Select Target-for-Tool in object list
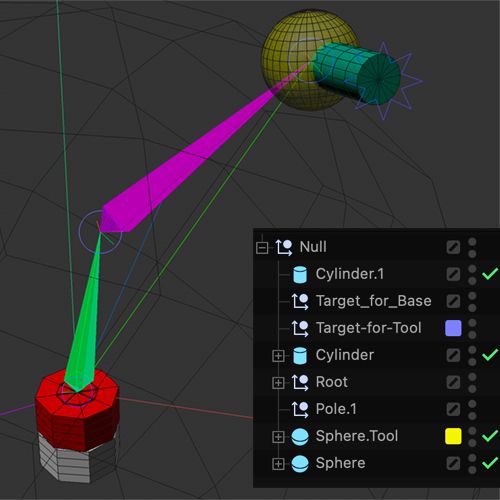This screenshot has width=500, height=500. (369, 328)
